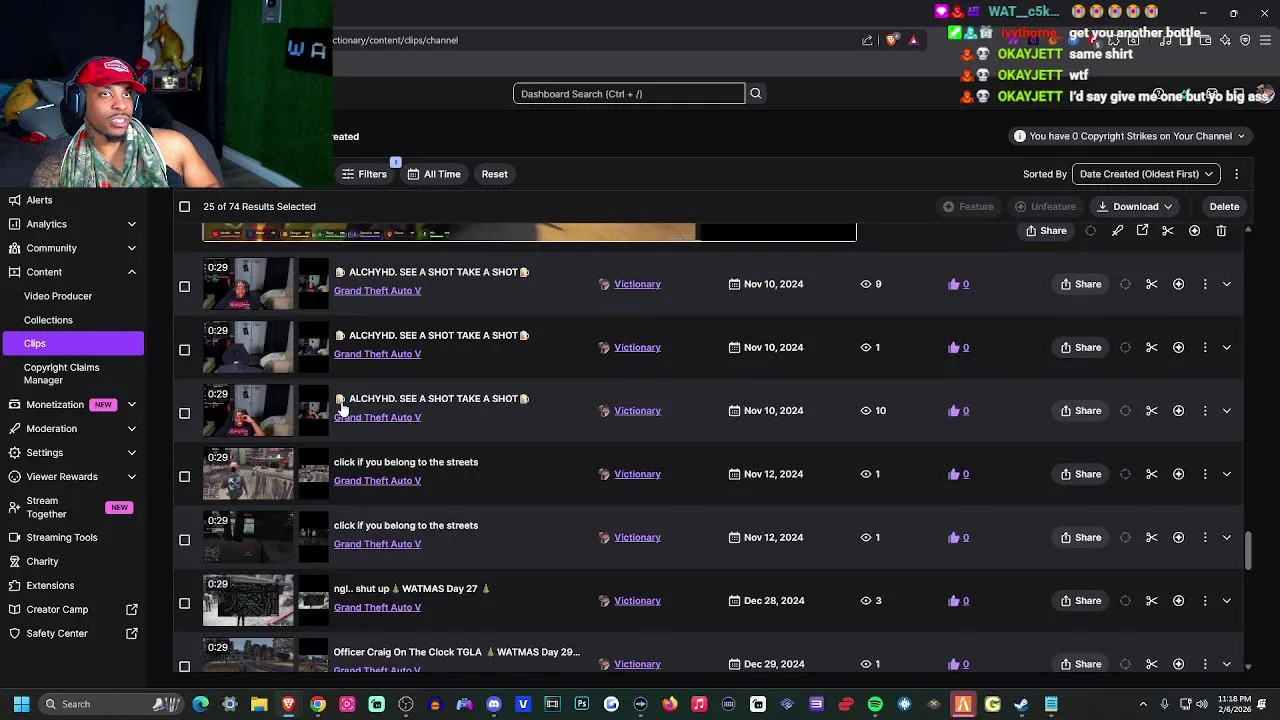Open the Download dropdown for selected clips

(x=1135, y=207)
